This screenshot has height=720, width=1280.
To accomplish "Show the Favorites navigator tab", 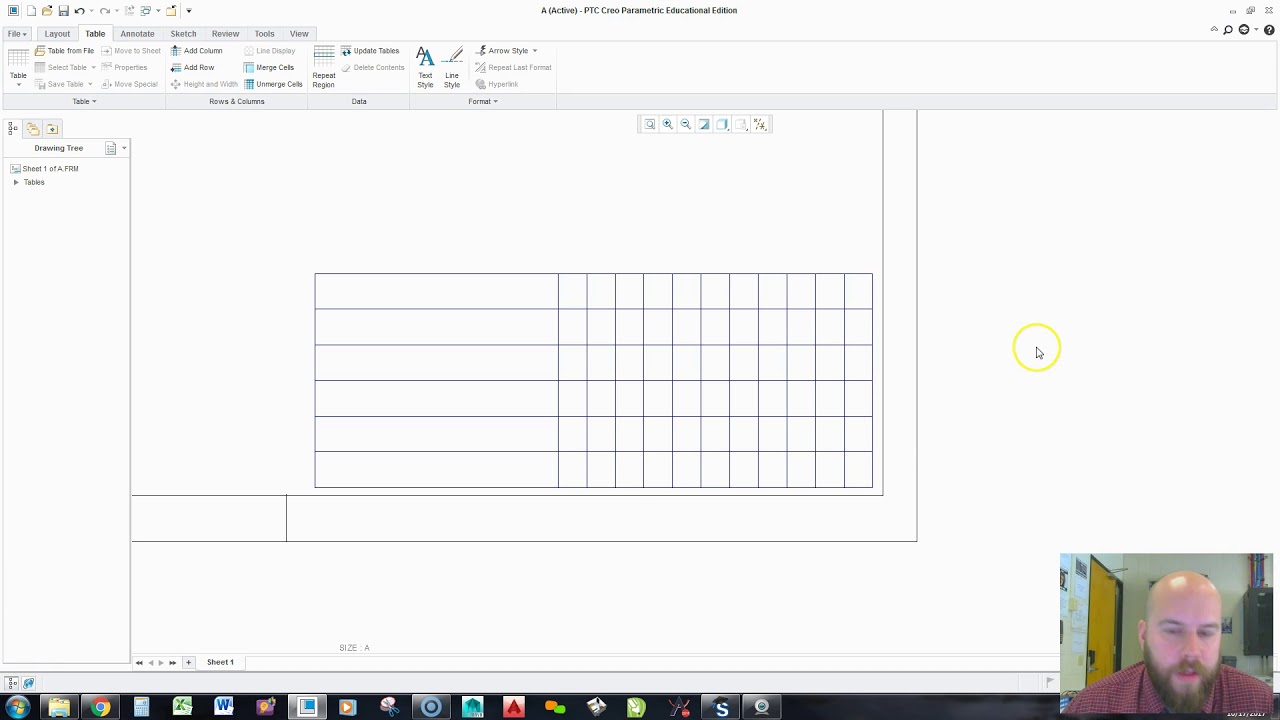I will click(x=52, y=128).
